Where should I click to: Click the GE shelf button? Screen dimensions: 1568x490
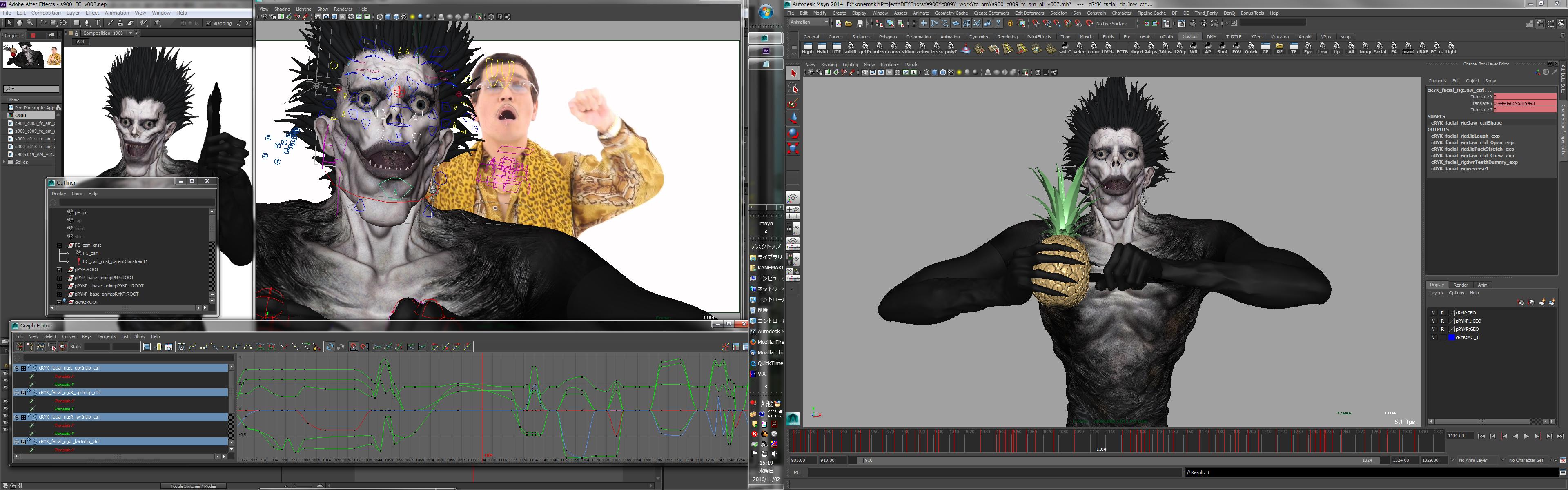1265,48
